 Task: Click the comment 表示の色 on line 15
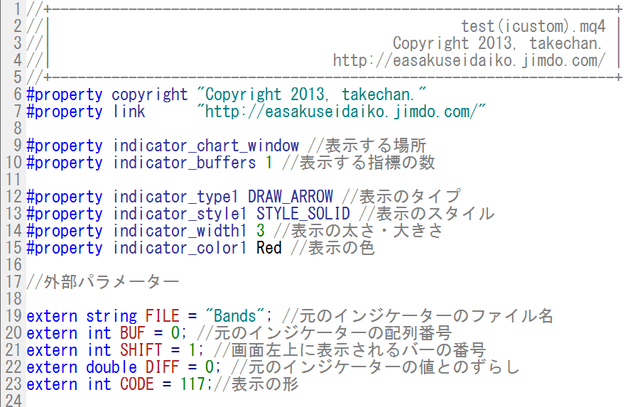coord(342,248)
